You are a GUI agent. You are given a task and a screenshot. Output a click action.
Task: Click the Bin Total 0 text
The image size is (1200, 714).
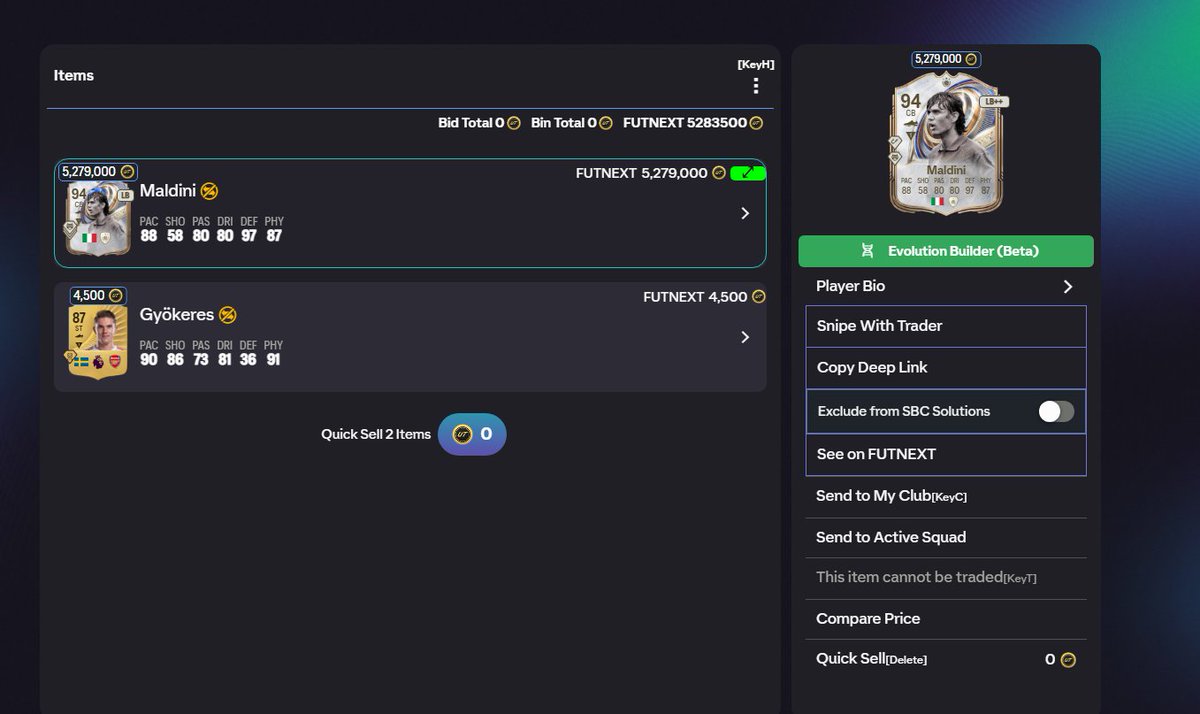(564, 123)
